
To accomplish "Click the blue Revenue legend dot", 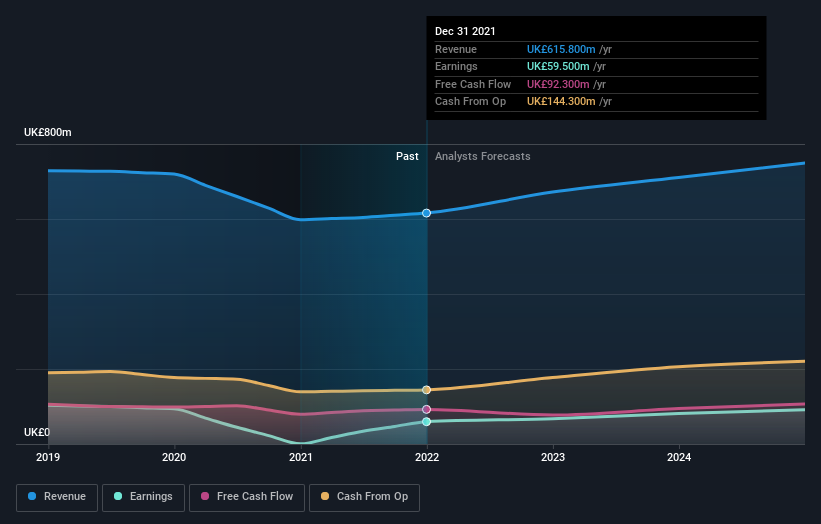I will 32,496.
